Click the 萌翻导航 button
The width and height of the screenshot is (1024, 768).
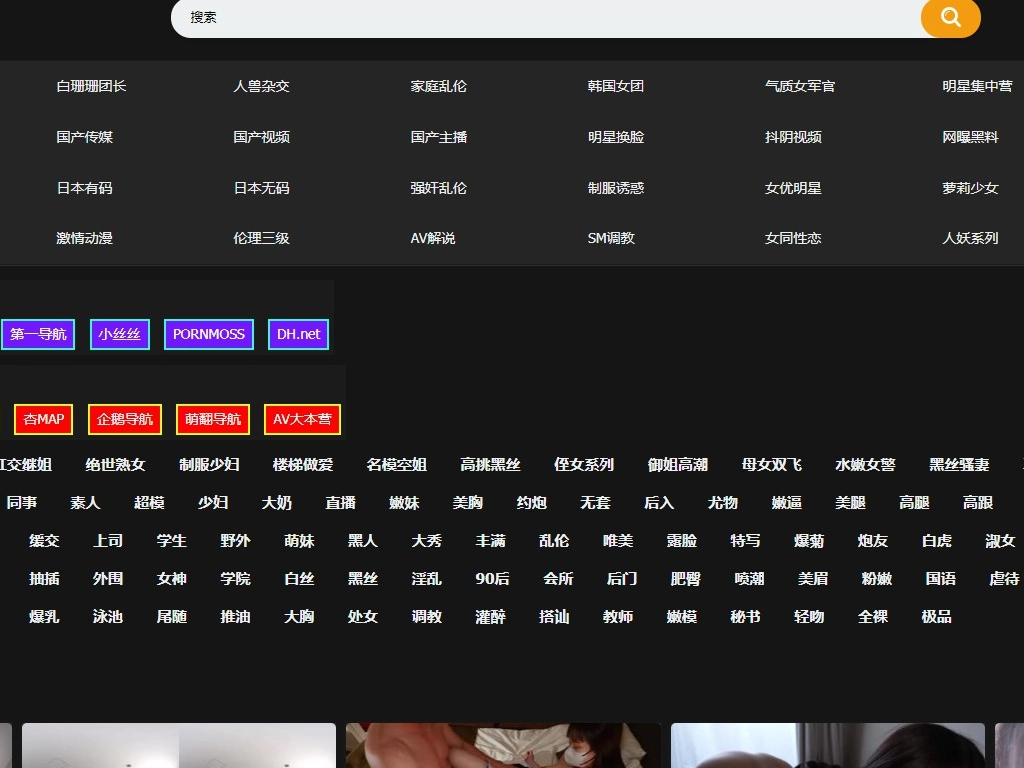tap(212, 419)
